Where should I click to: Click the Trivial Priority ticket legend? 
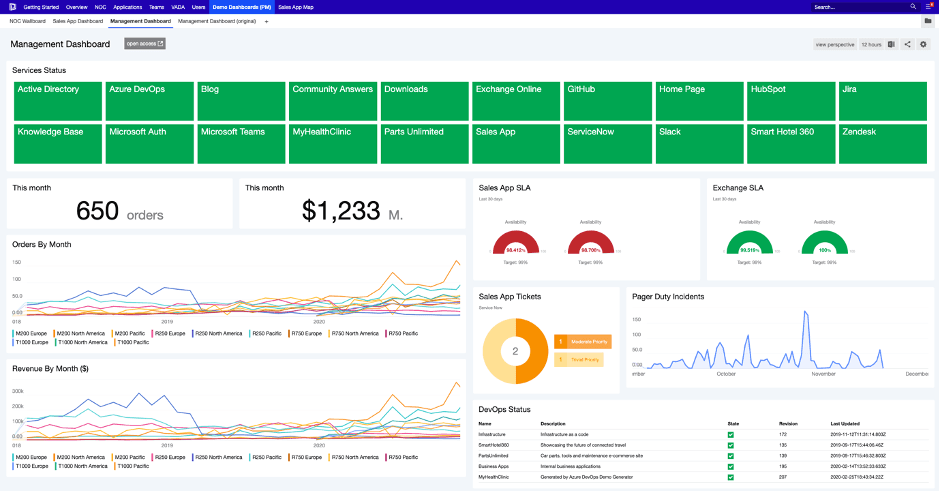coord(578,359)
